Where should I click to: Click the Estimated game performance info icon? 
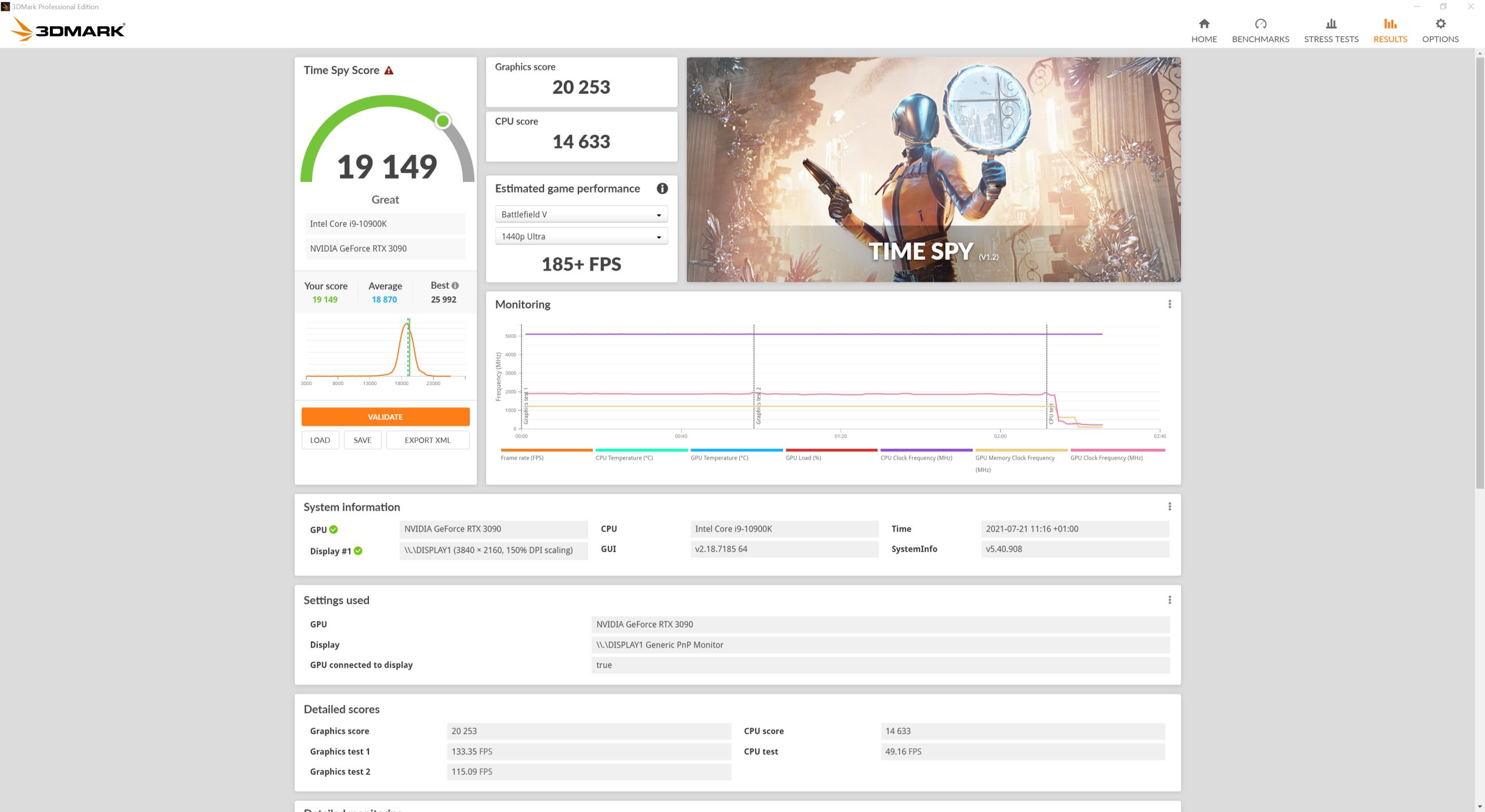(x=662, y=188)
